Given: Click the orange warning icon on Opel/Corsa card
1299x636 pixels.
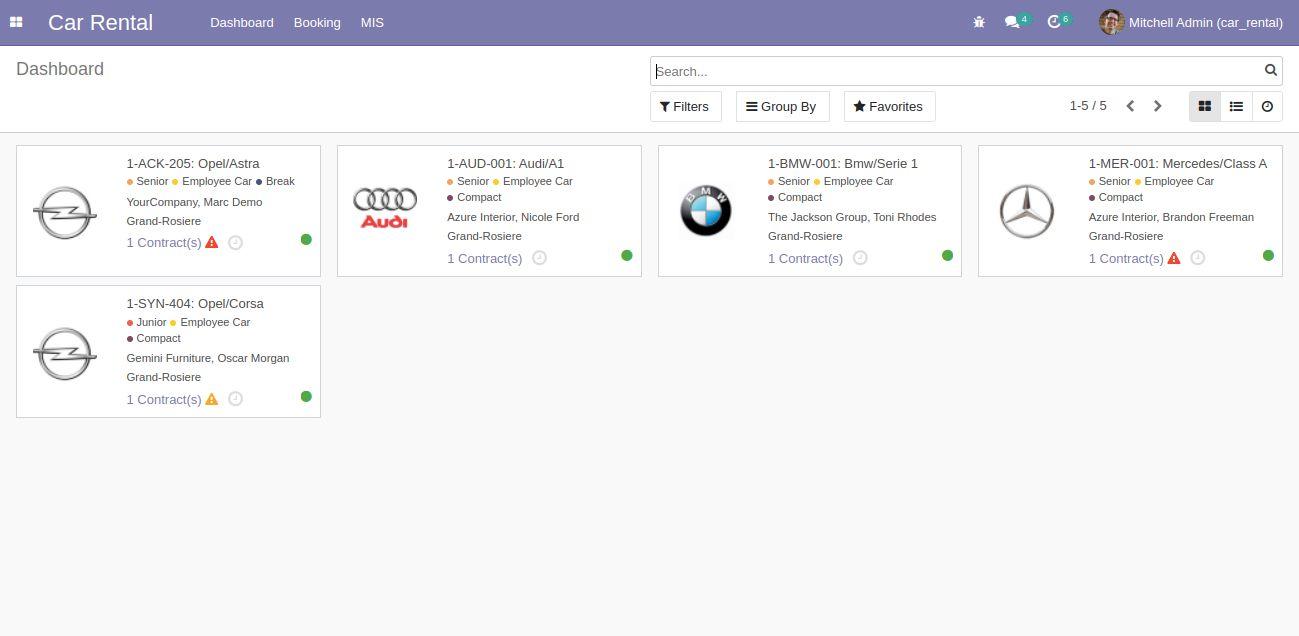Looking at the screenshot, I should coord(212,399).
